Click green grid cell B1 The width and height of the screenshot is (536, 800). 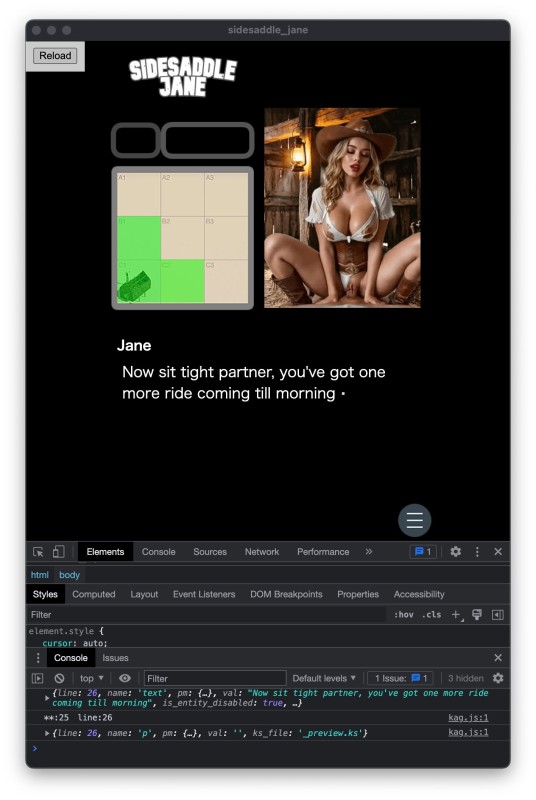(x=139, y=238)
